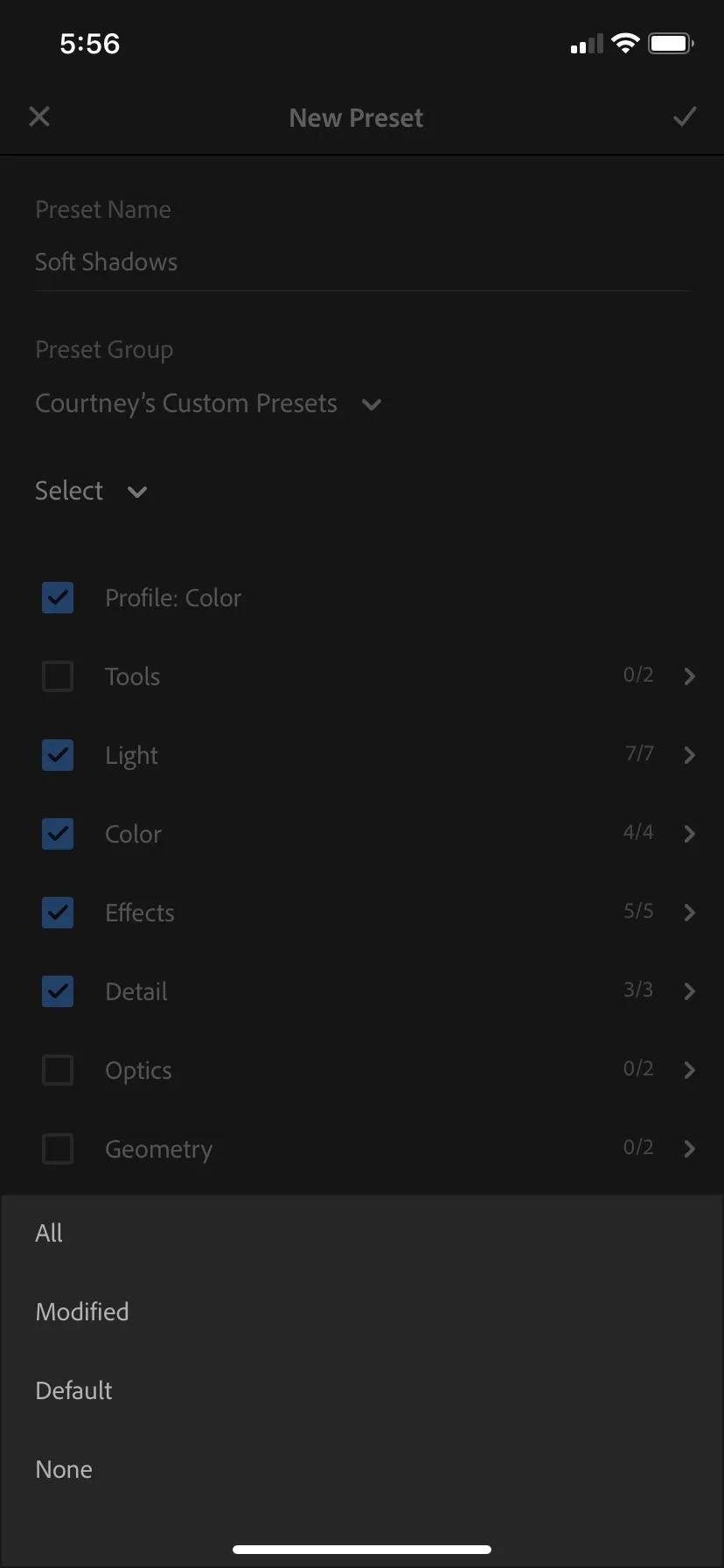Open Effects settings chevron arrow
This screenshot has width=724, height=1568.
click(689, 913)
